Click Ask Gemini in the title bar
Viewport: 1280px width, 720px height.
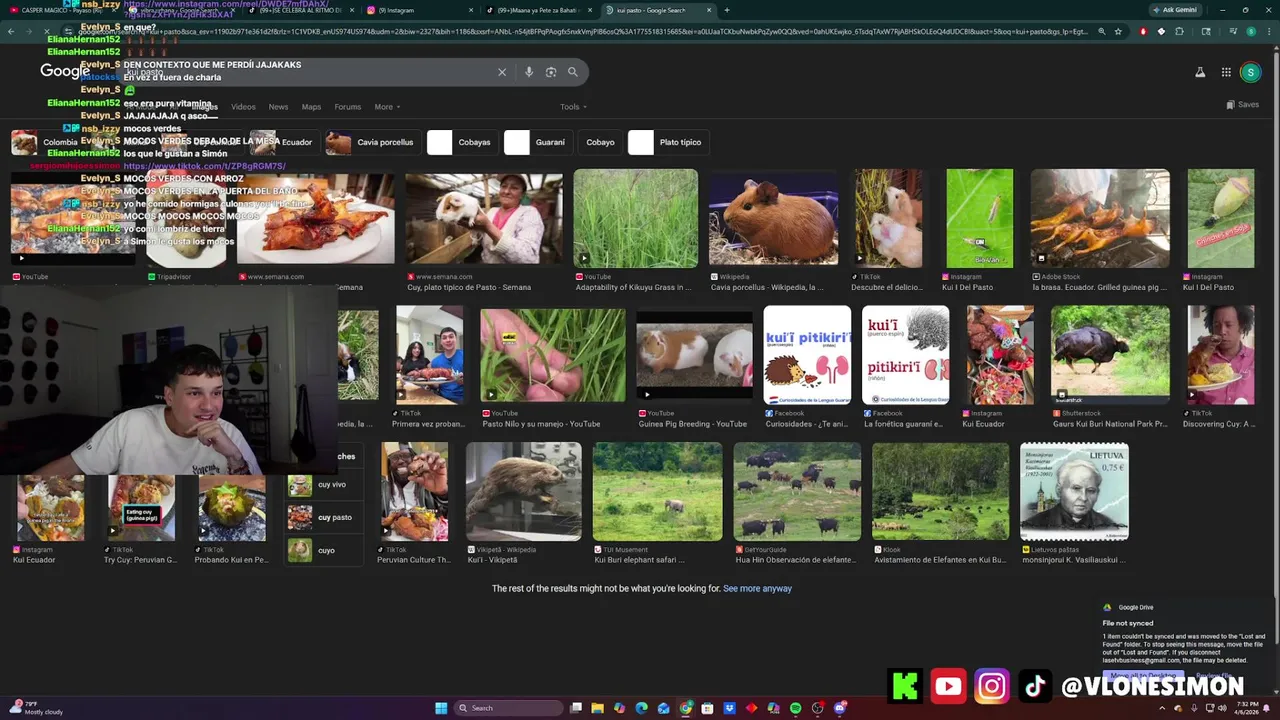click(x=1175, y=10)
